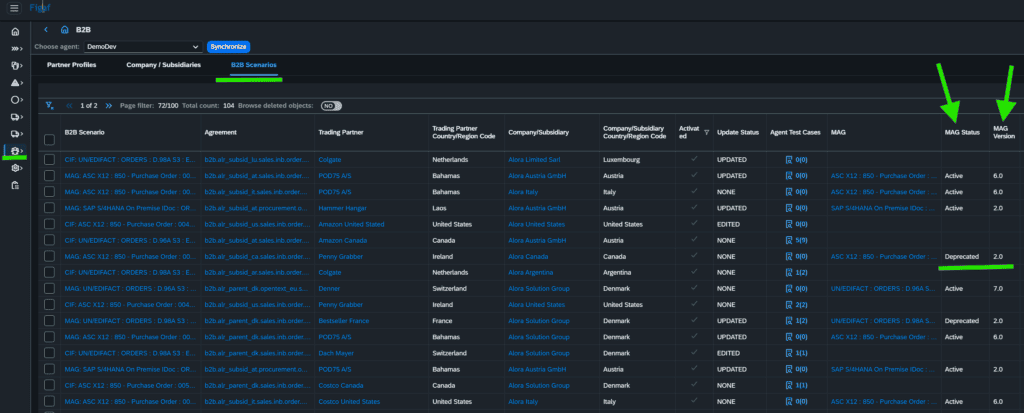1024x413 pixels.
Task: Open Alora Argentina company link
Action: click(530, 272)
